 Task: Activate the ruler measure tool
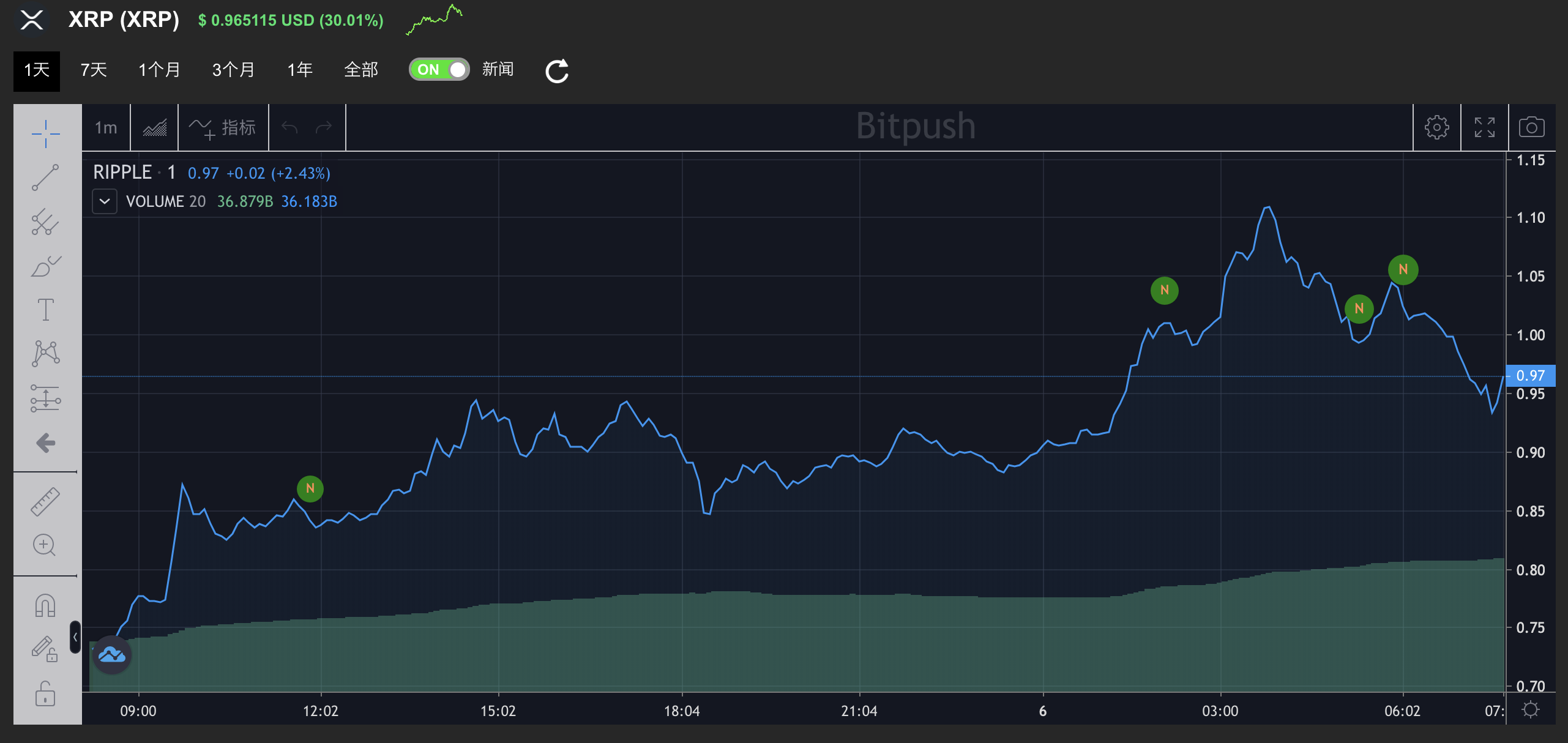[x=46, y=502]
